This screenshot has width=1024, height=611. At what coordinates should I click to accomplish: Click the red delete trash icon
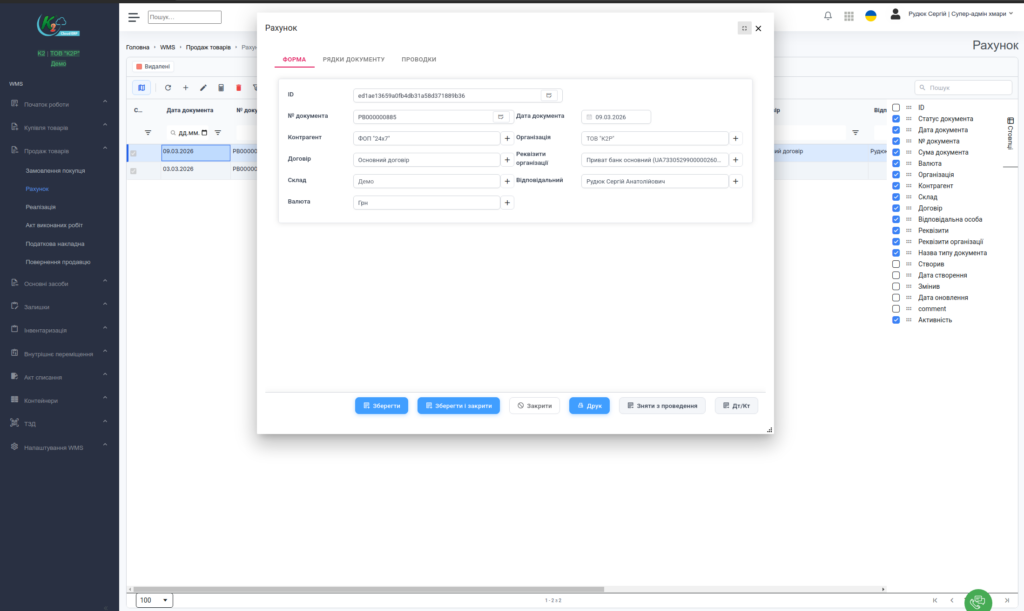[239, 88]
